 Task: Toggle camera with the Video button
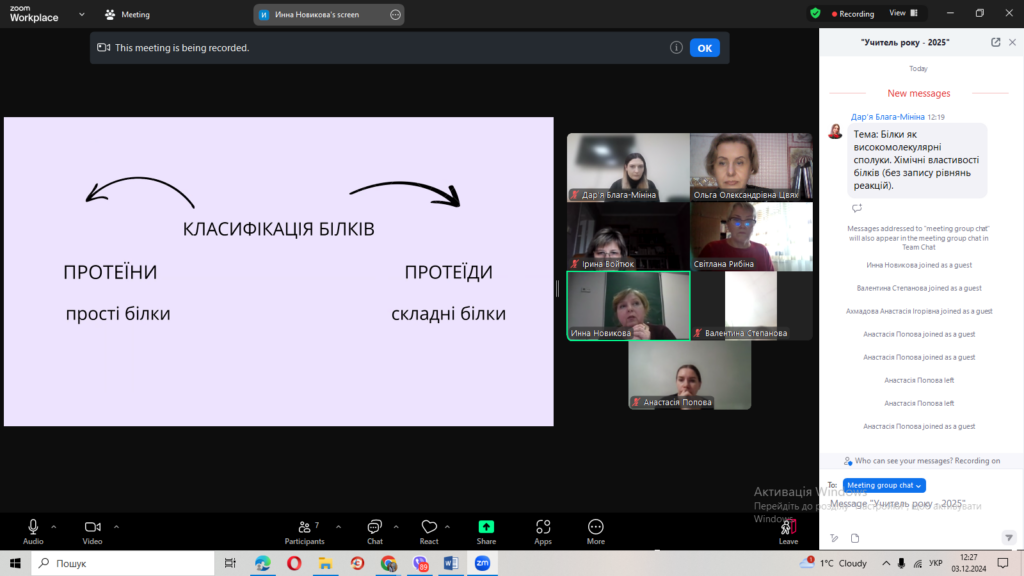click(93, 530)
